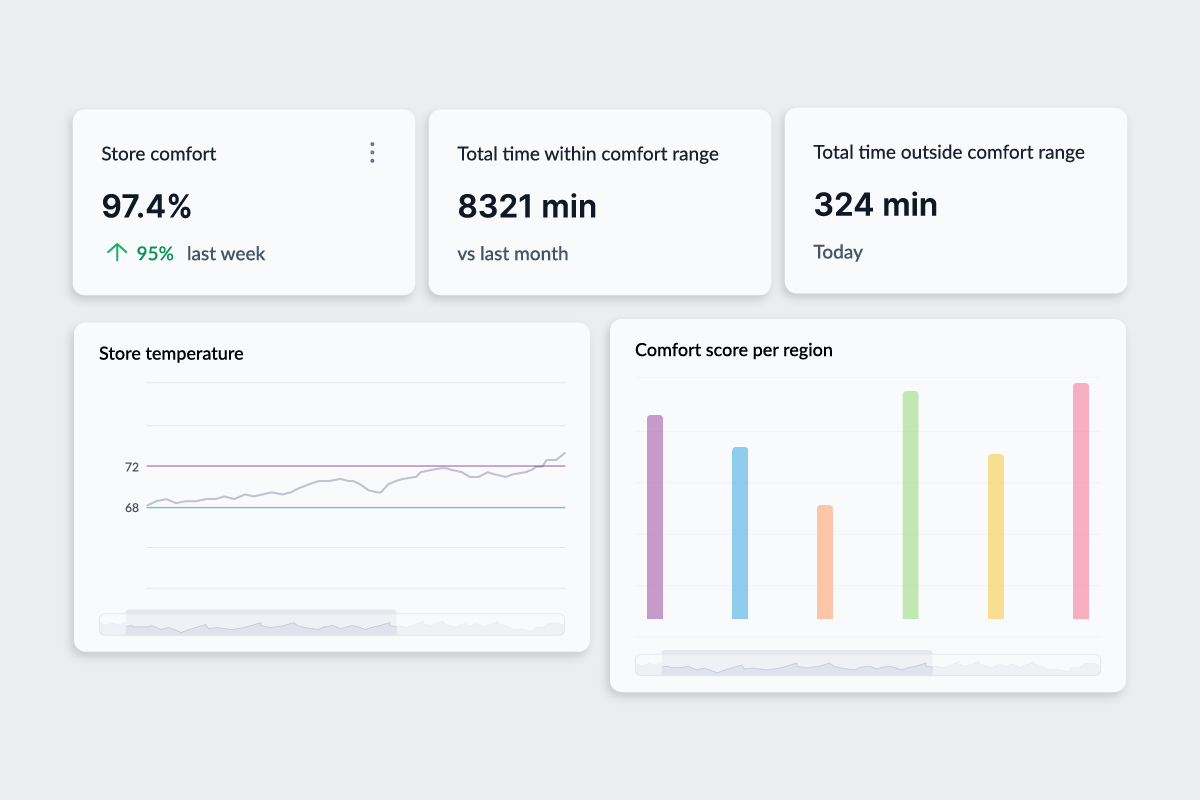Click the green bar in Comfort score chart
Screen dimensions: 1200x800
(x=910, y=505)
